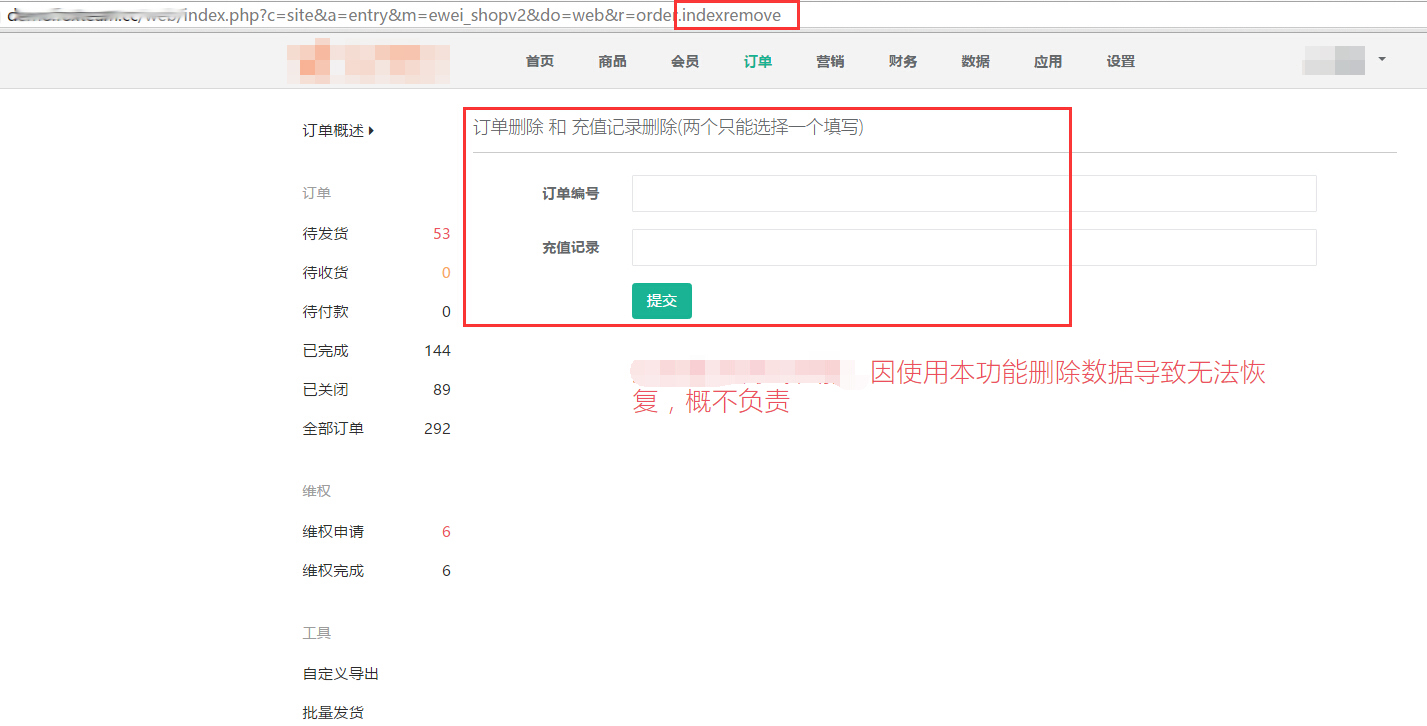1427x726 pixels.
Task: Open 维权申请 in the sidebar
Action: coord(333,532)
